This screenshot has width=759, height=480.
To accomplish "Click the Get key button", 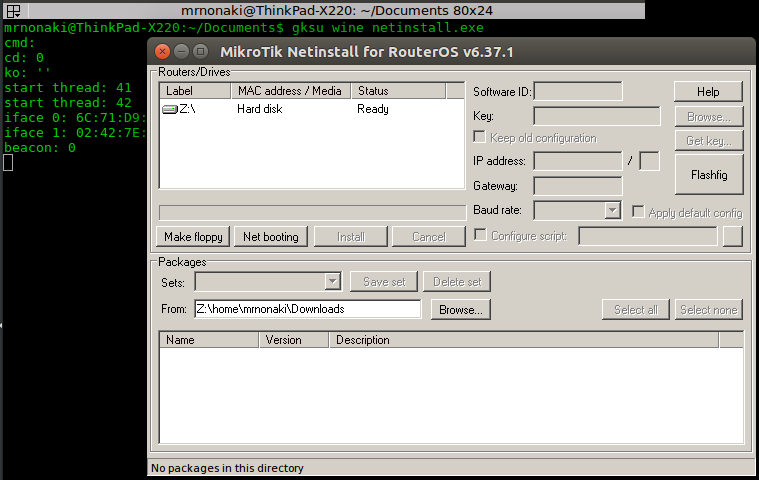I will (x=709, y=141).
